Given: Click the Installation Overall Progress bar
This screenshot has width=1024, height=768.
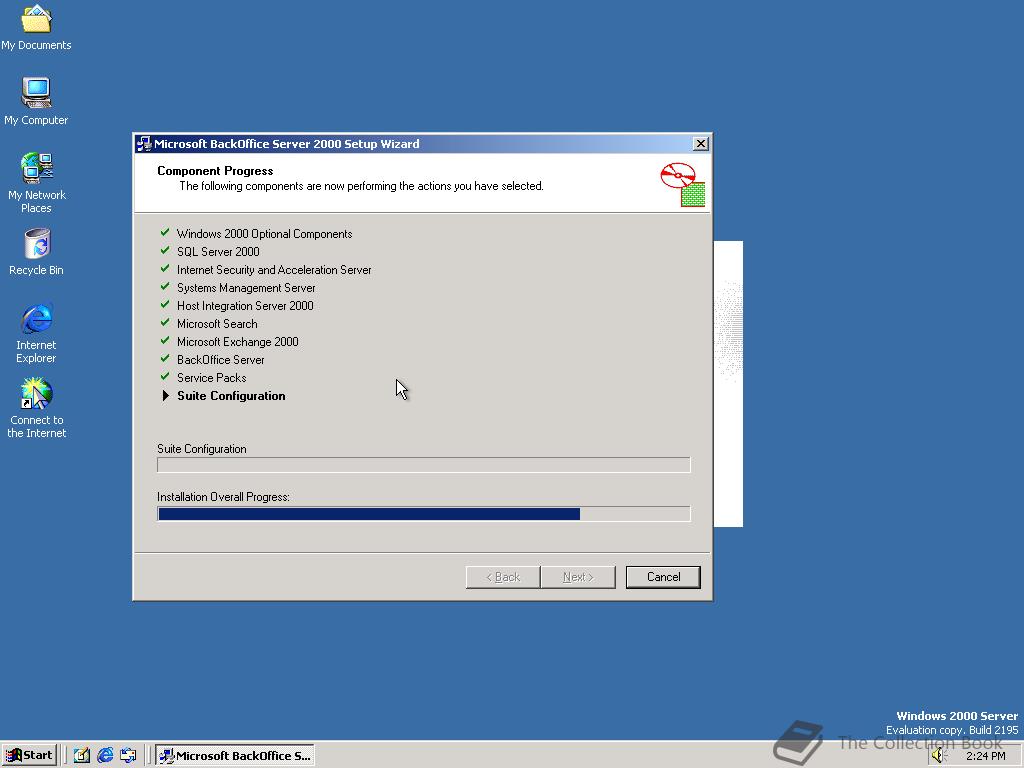Looking at the screenshot, I should point(424,514).
